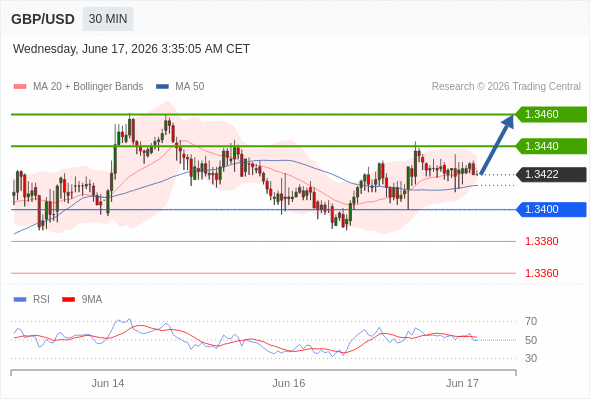Click the RSI 30 level label
This screenshot has width=590, height=400.
point(531,358)
